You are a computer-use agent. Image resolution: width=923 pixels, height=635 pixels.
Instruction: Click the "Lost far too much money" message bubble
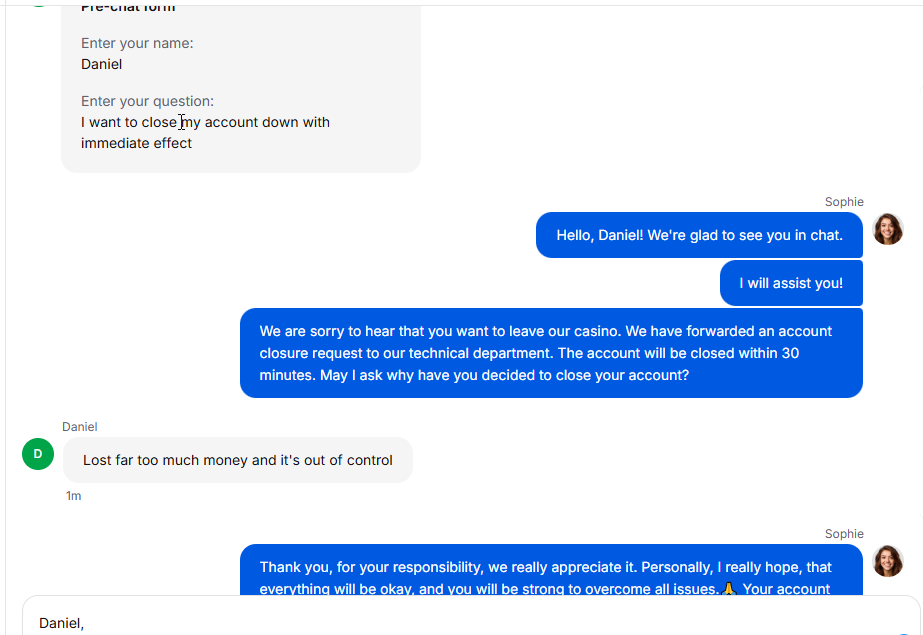238,460
